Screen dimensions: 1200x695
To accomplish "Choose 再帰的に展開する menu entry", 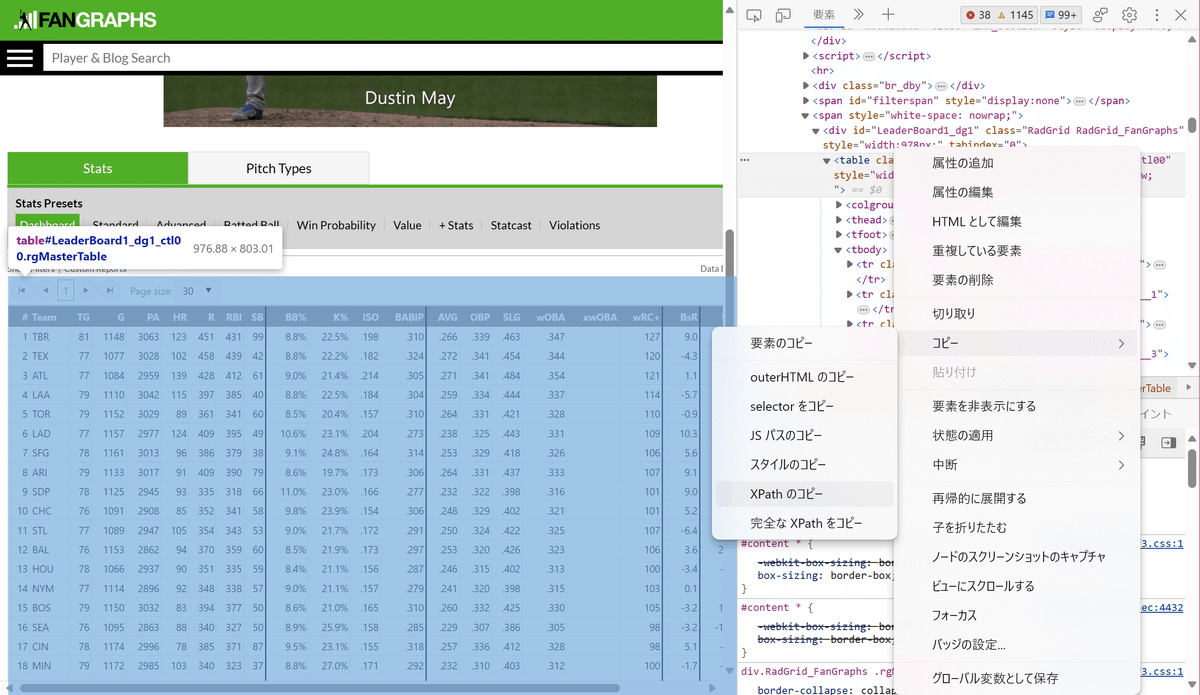I will click(1017, 498).
